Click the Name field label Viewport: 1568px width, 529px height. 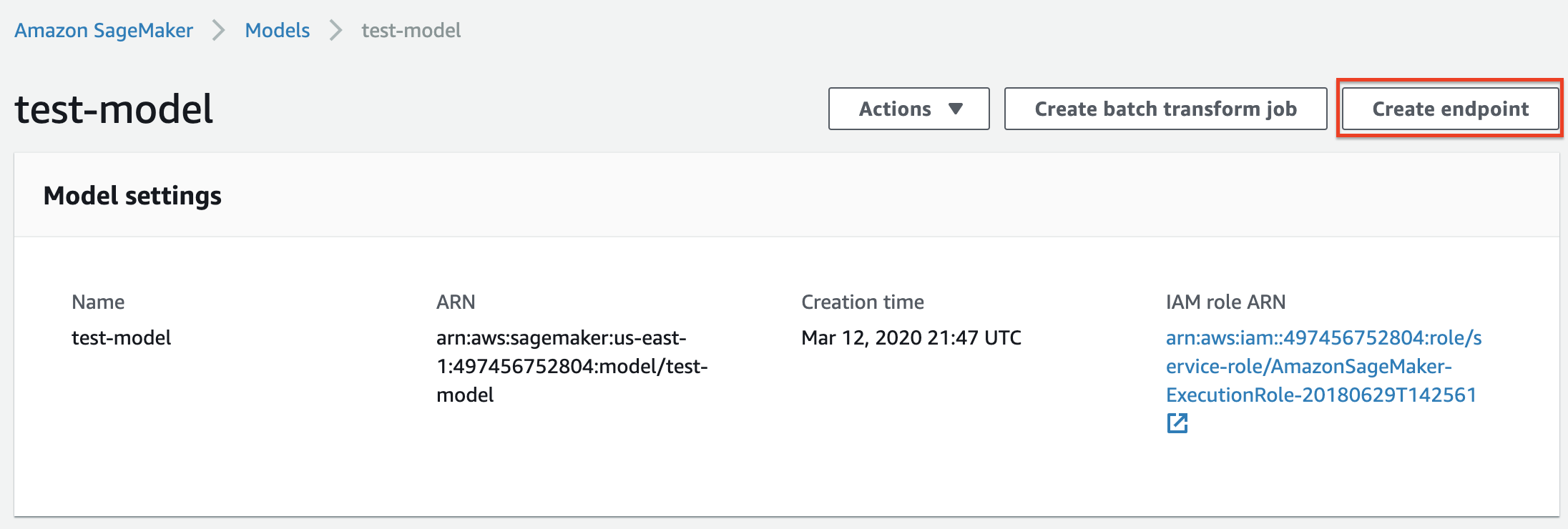[98, 302]
